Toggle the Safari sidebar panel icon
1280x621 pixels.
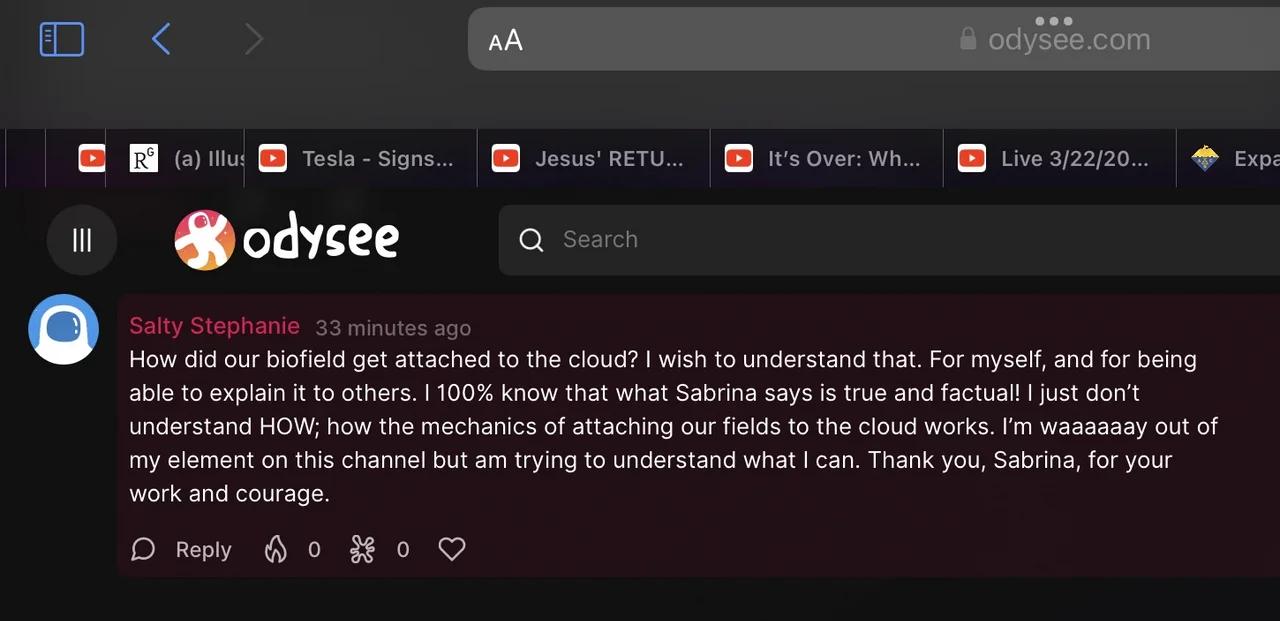(62, 40)
